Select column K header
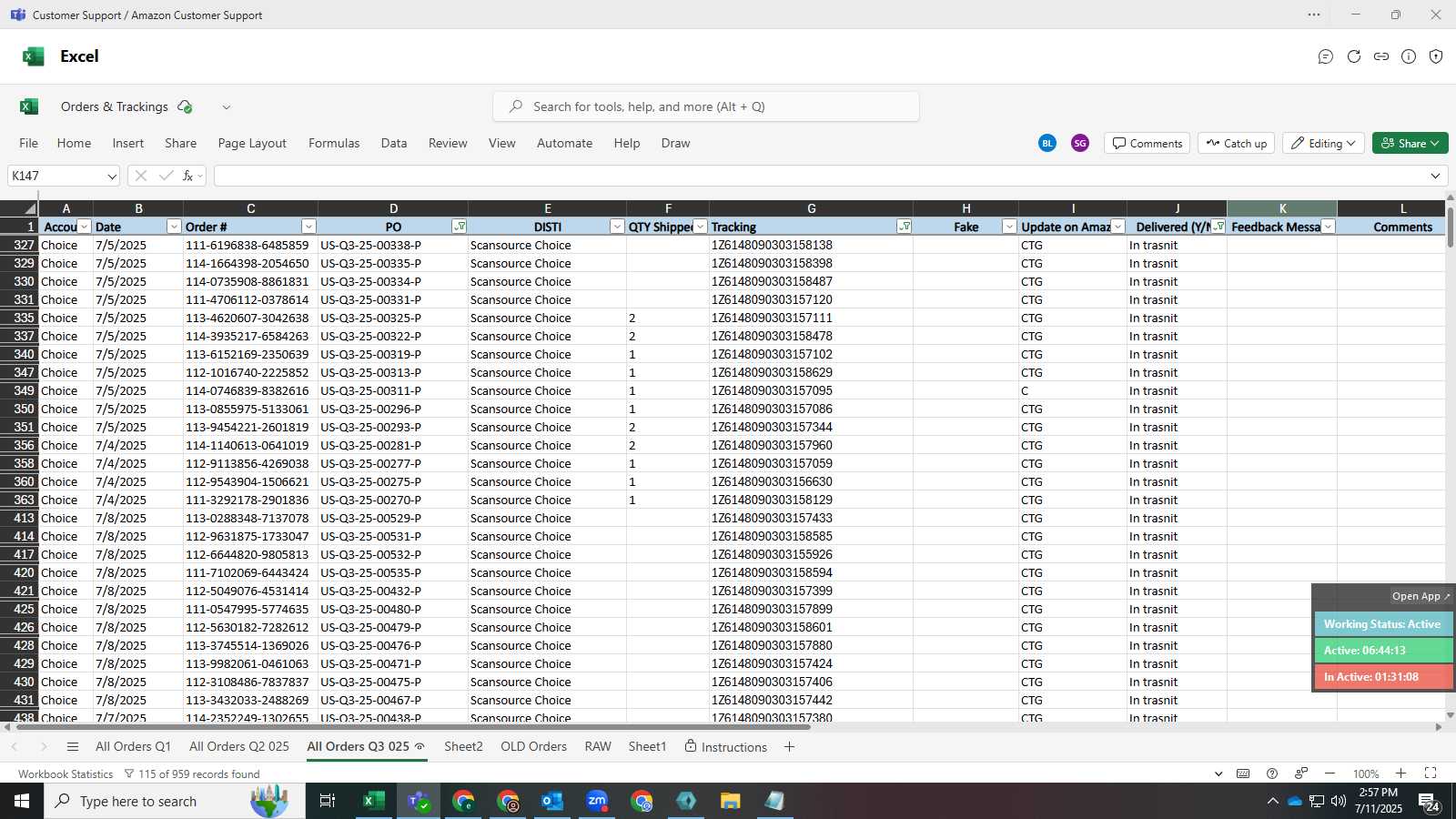1456x819 pixels. [x=1282, y=208]
